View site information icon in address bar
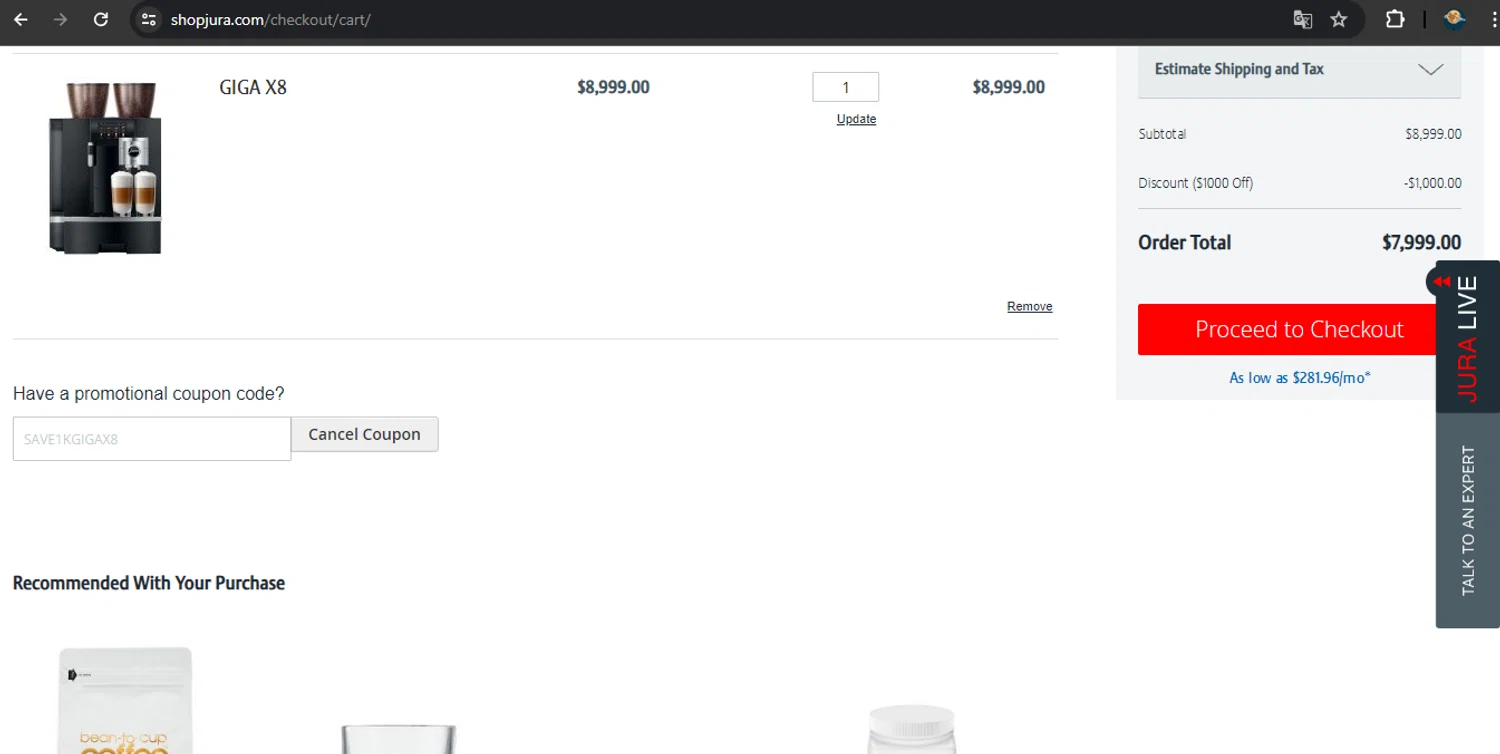 coord(149,19)
